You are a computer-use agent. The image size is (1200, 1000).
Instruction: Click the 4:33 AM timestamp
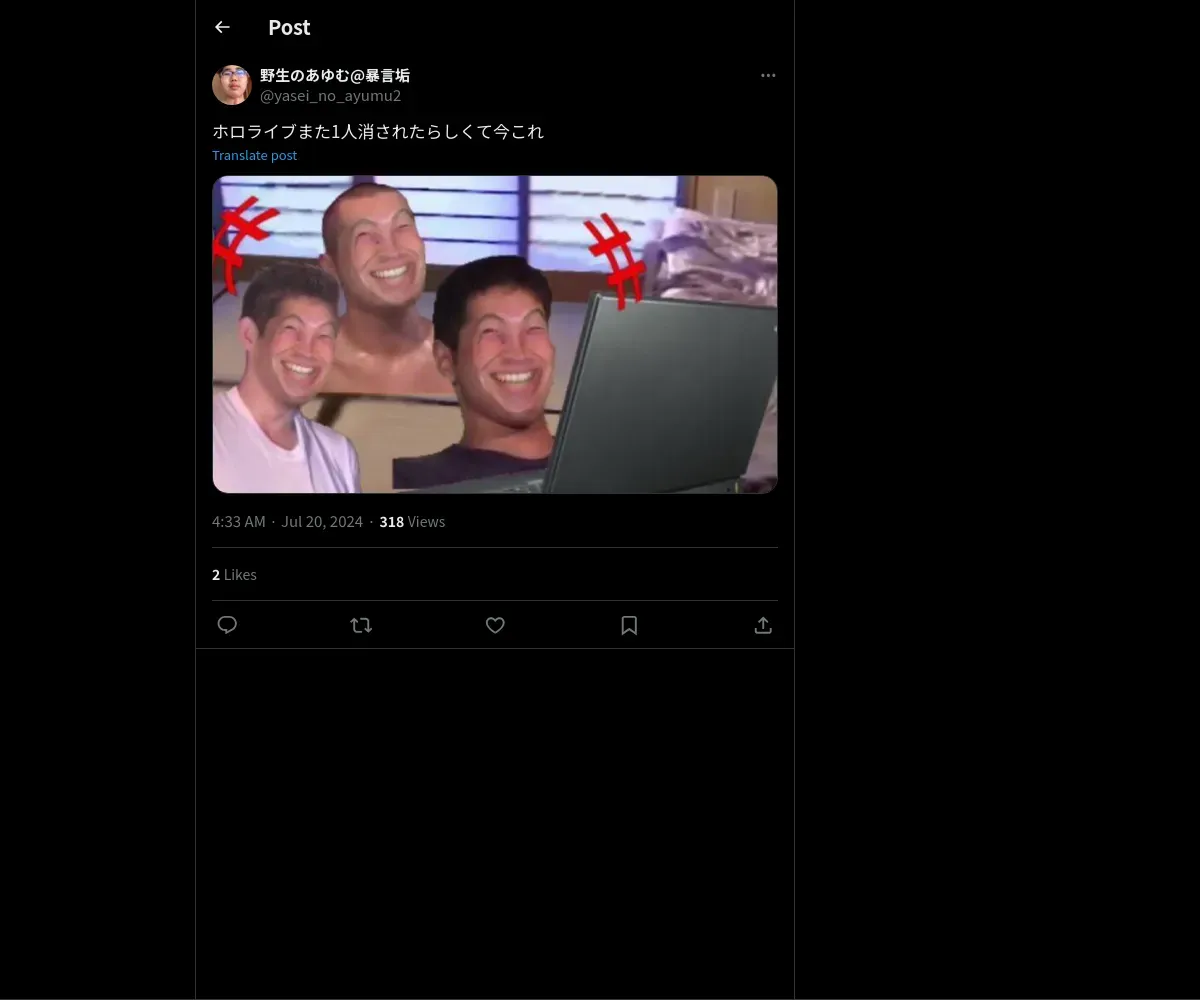[239, 522]
